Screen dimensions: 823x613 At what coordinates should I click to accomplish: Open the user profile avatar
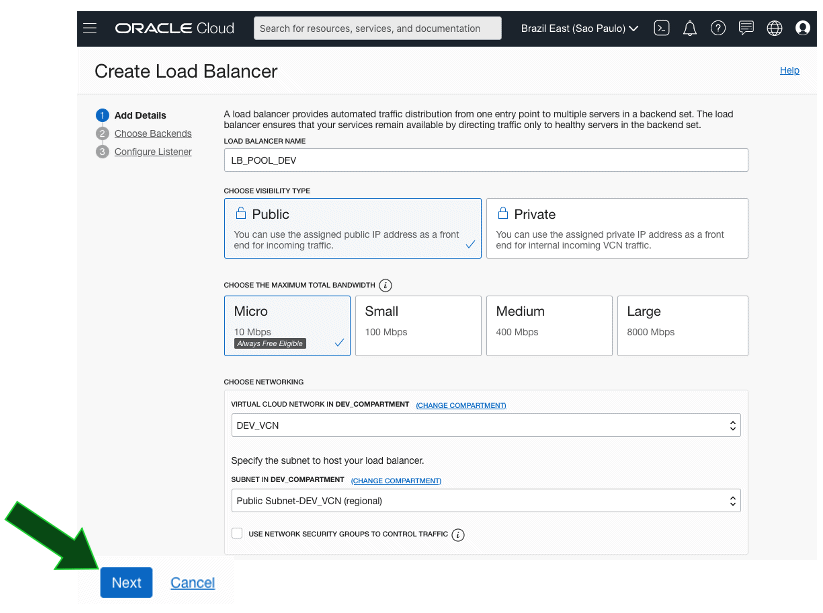pos(802,28)
